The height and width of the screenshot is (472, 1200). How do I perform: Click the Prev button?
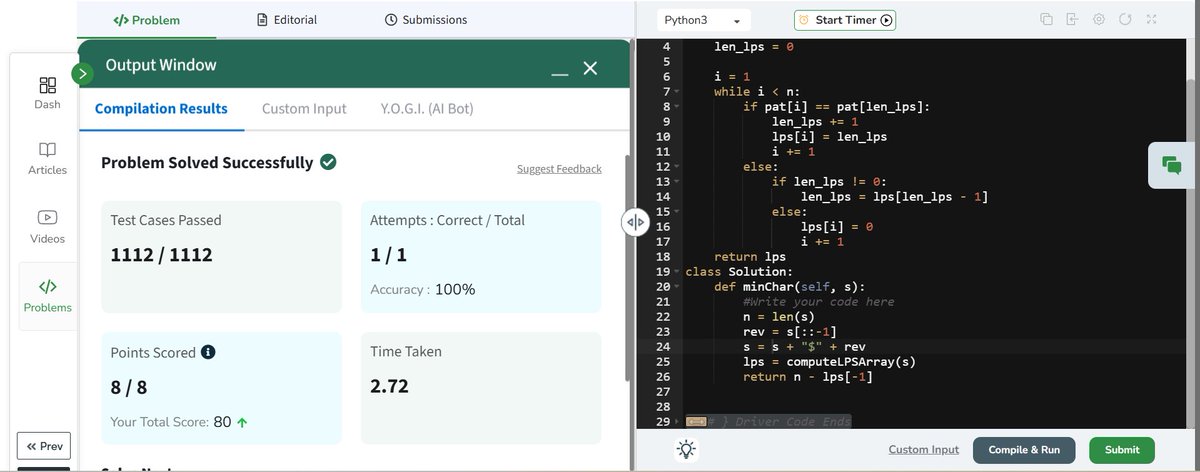tap(44, 446)
